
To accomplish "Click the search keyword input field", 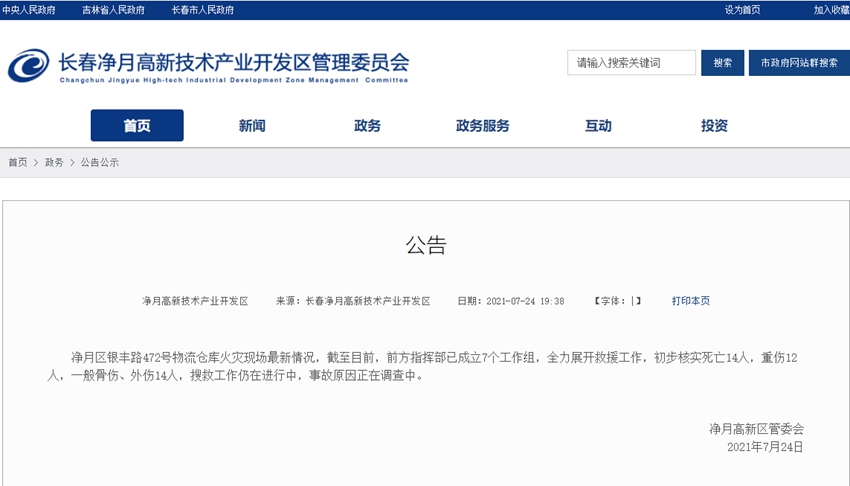I will click(631, 63).
